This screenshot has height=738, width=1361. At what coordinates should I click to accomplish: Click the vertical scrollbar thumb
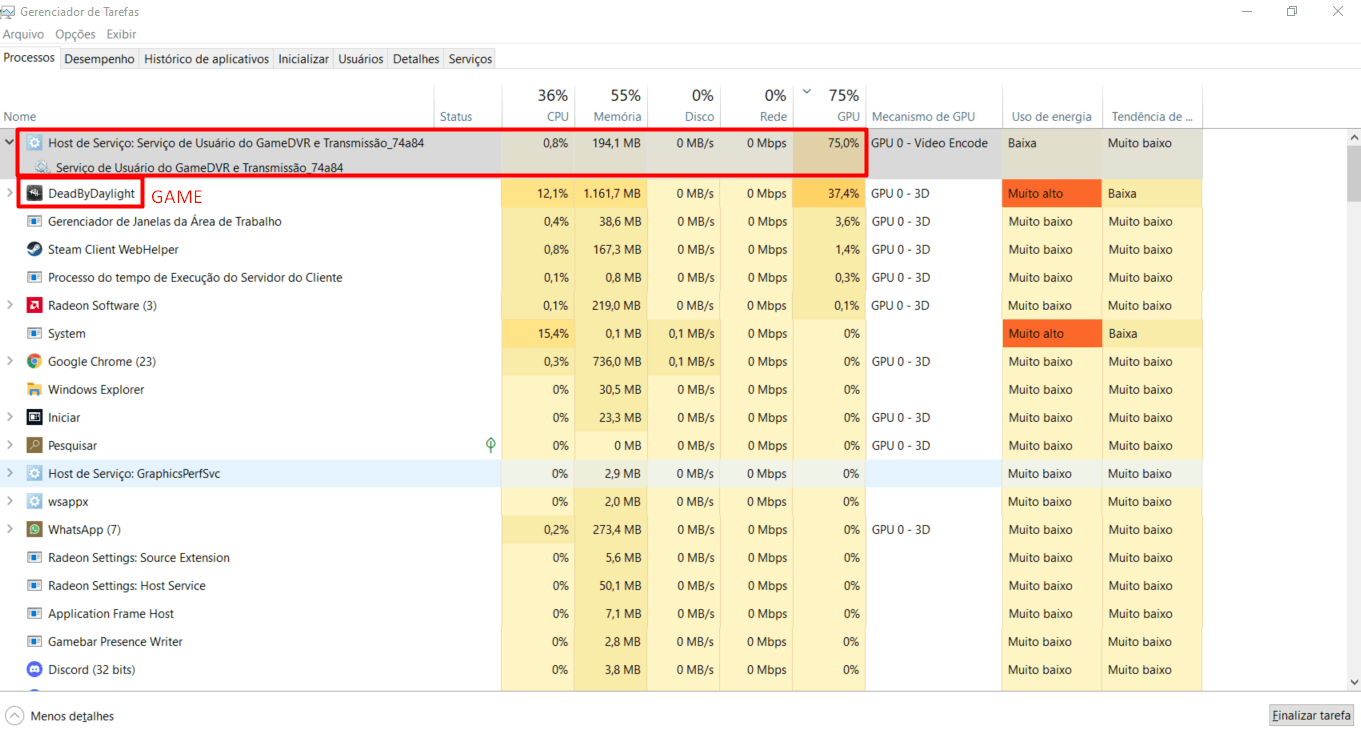[x=1354, y=173]
